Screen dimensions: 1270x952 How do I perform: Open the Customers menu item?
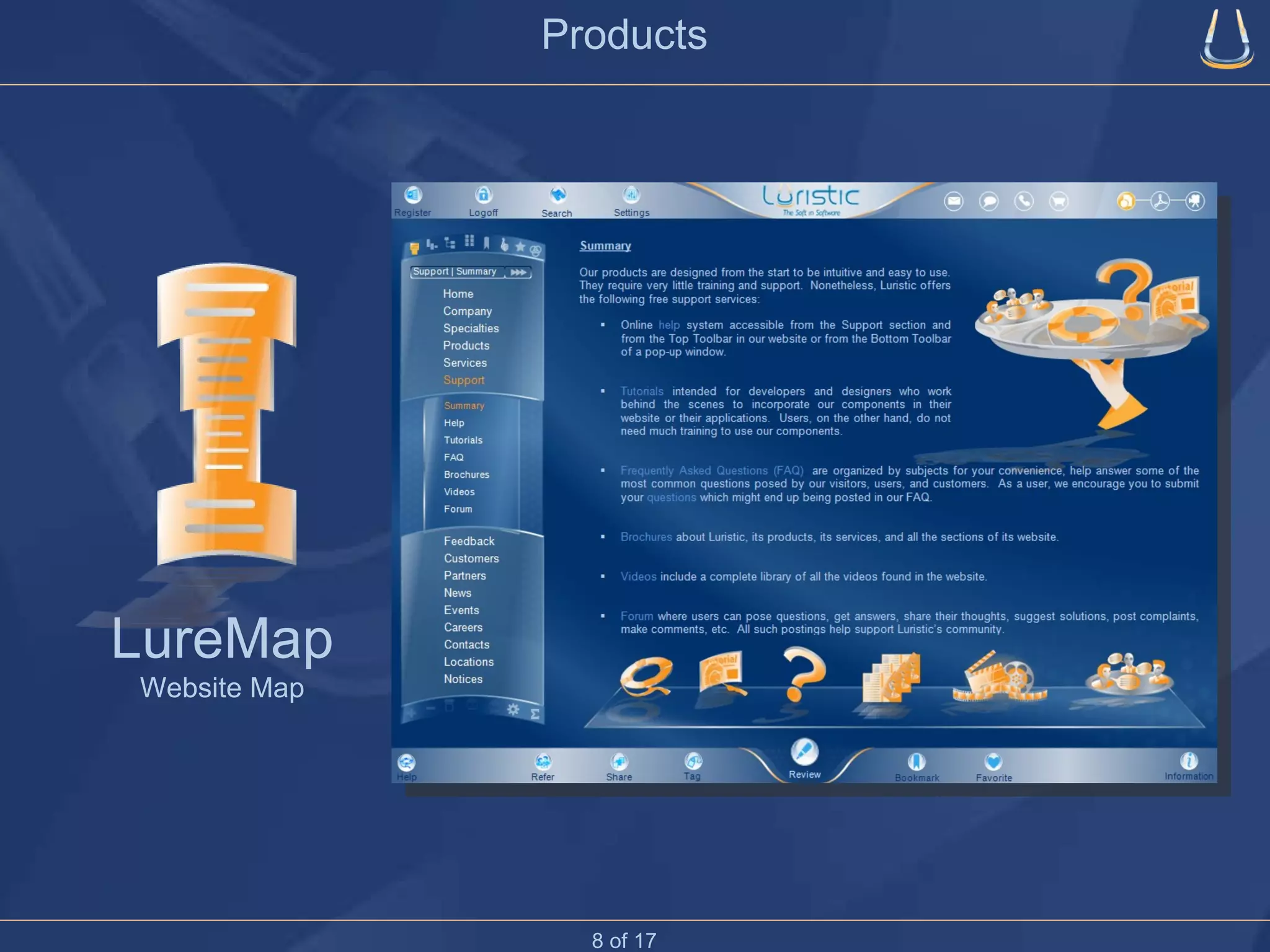[x=471, y=559]
